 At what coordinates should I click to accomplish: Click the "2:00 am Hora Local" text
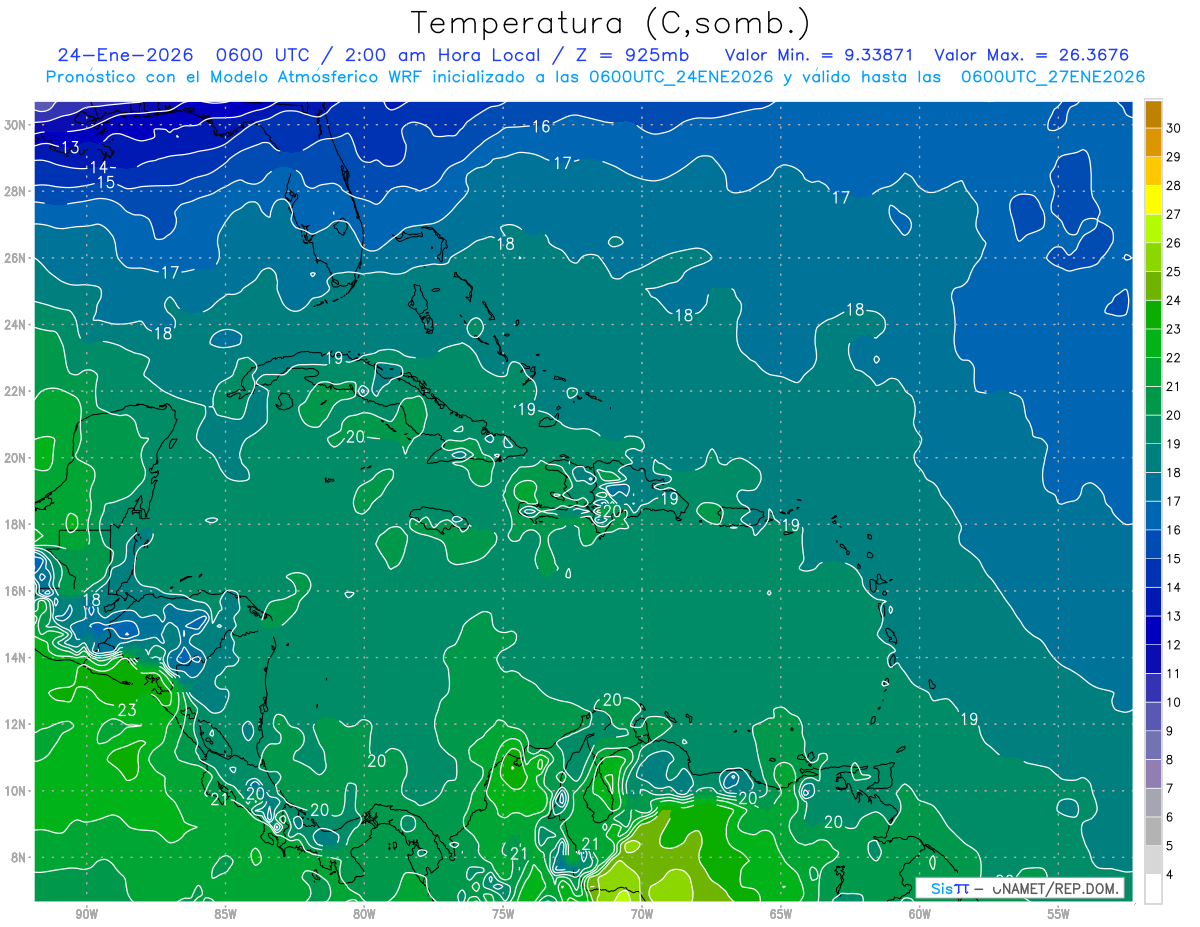(442, 55)
